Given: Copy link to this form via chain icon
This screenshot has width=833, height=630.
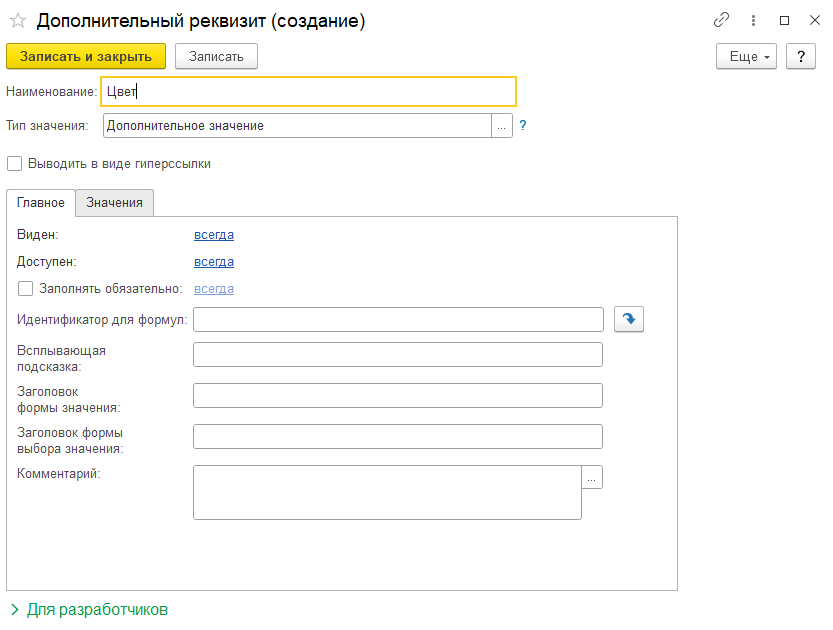Looking at the screenshot, I should click(721, 20).
